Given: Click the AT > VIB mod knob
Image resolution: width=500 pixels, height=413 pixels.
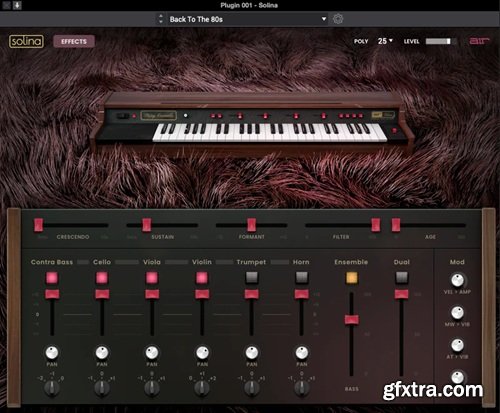Looking at the screenshot, I should click(457, 345).
